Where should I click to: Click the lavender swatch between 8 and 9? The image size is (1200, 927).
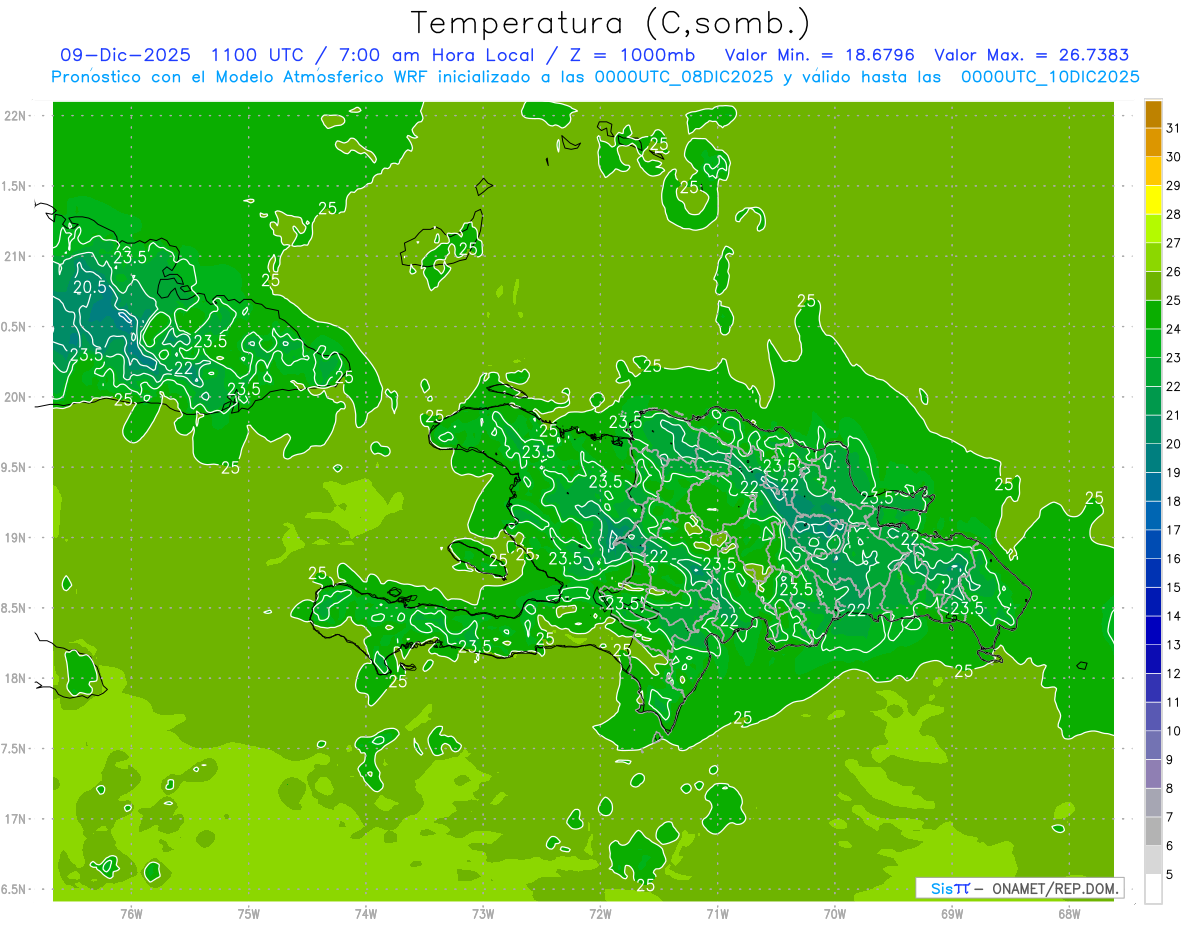pos(1153,774)
